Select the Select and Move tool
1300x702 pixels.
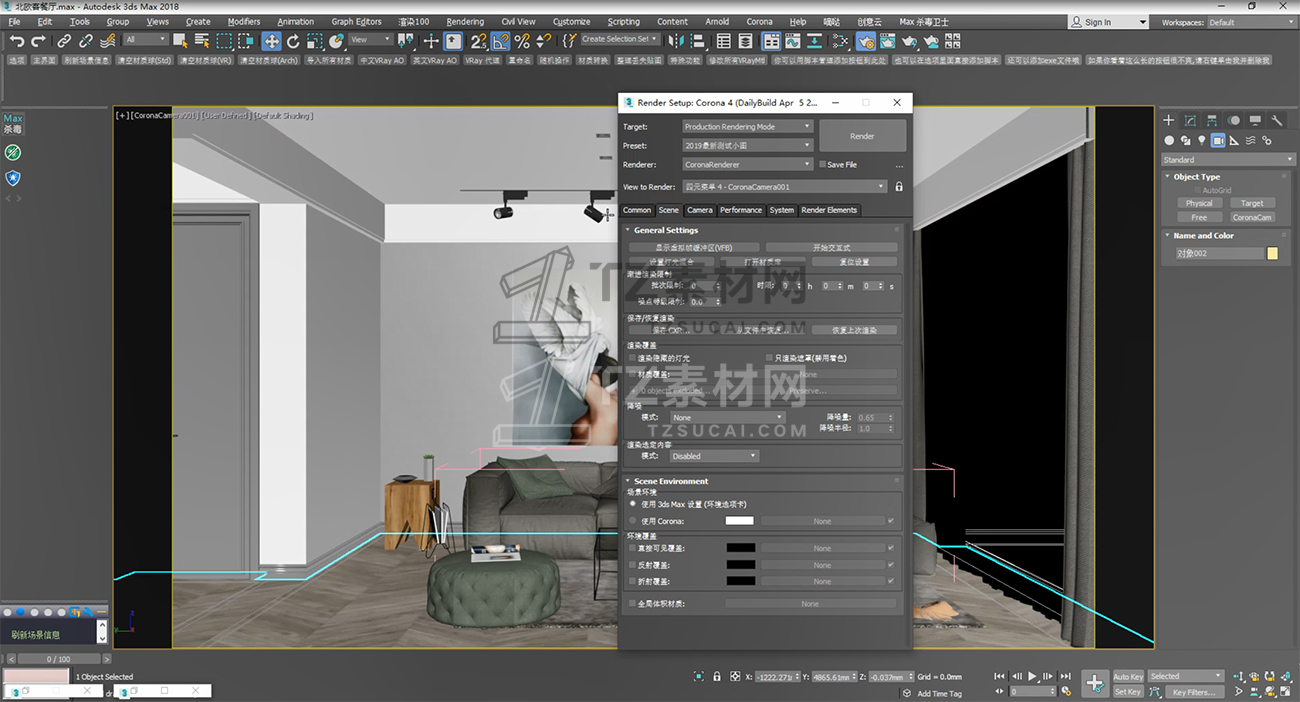271,41
